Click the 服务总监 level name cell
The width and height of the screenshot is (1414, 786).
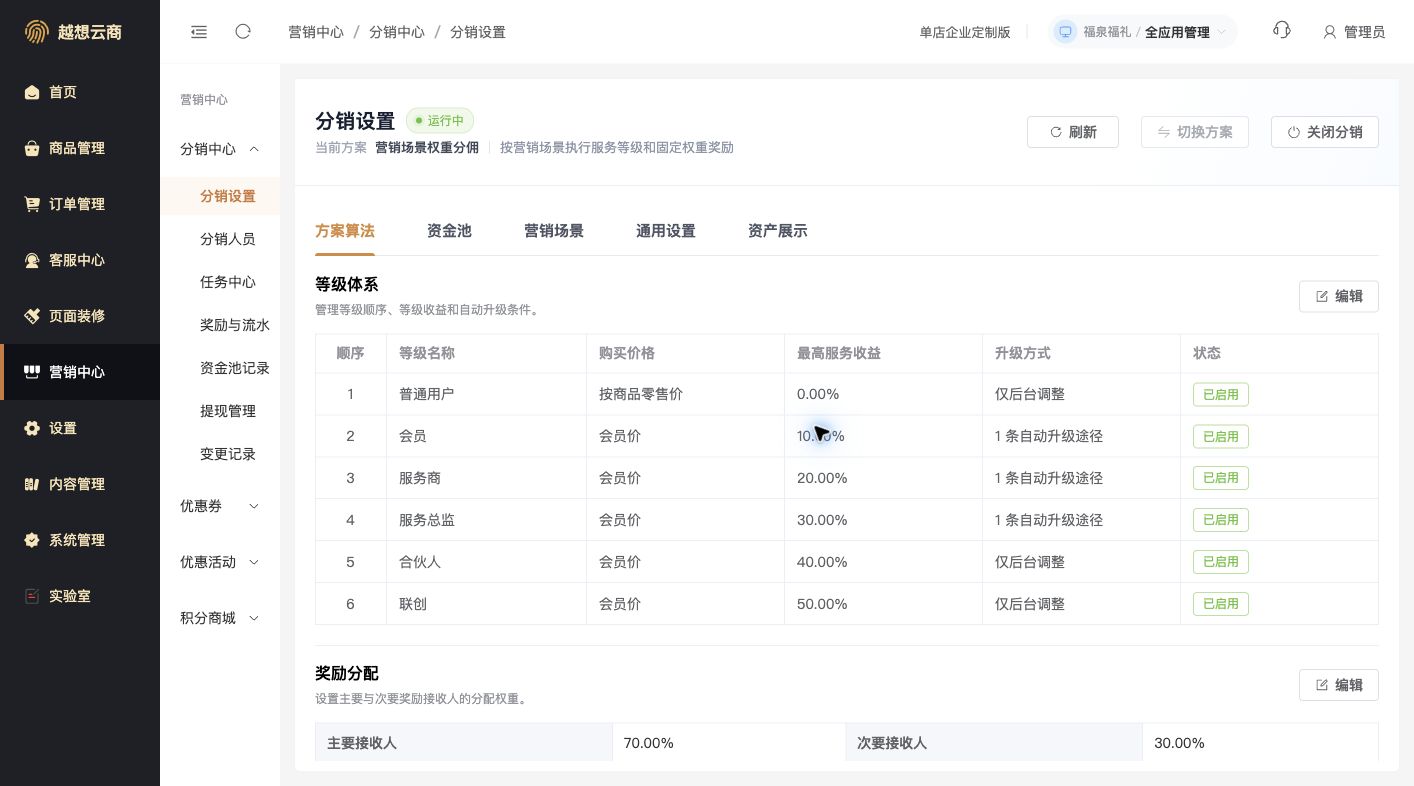tap(486, 520)
